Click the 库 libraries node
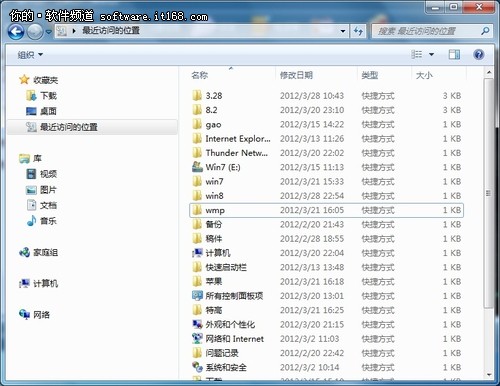500x386 pixels. (30, 158)
